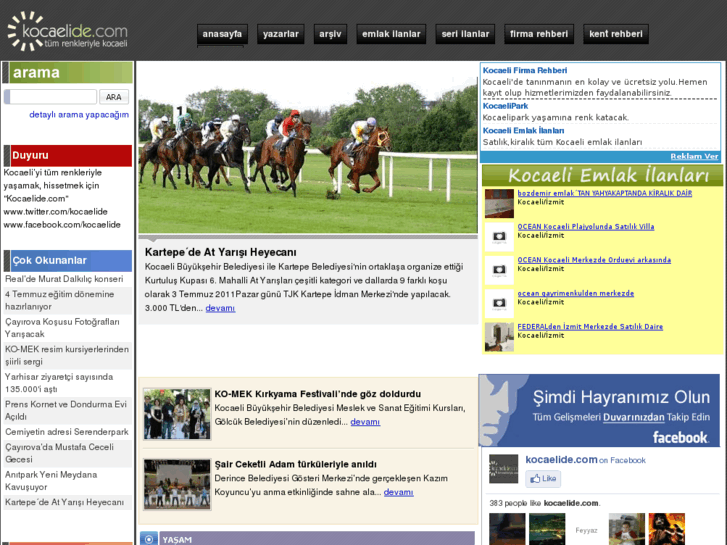This screenshot has width=727, height=545.
Task: Open FEDERALden listing room thumbnail
Action: (x=499, y=337)
